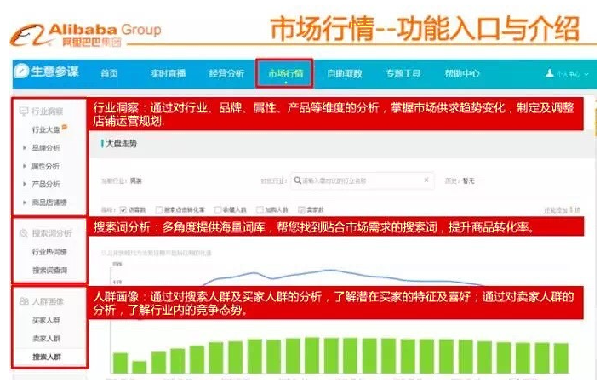Open the 帮助中心 tab
Image resolution: width=600 pixels, height=381 pixels.
coord(462,73)
